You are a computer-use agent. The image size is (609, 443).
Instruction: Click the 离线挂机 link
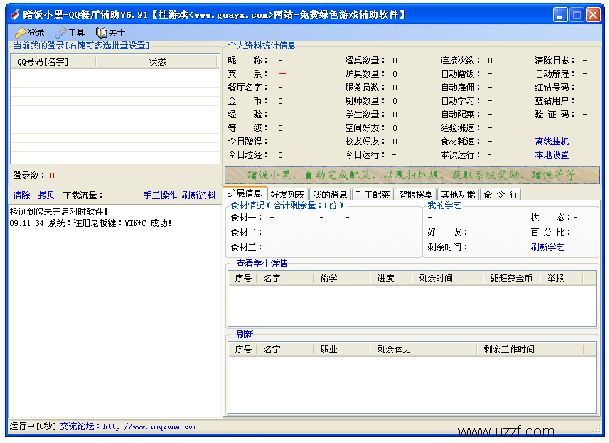[552, 141]
